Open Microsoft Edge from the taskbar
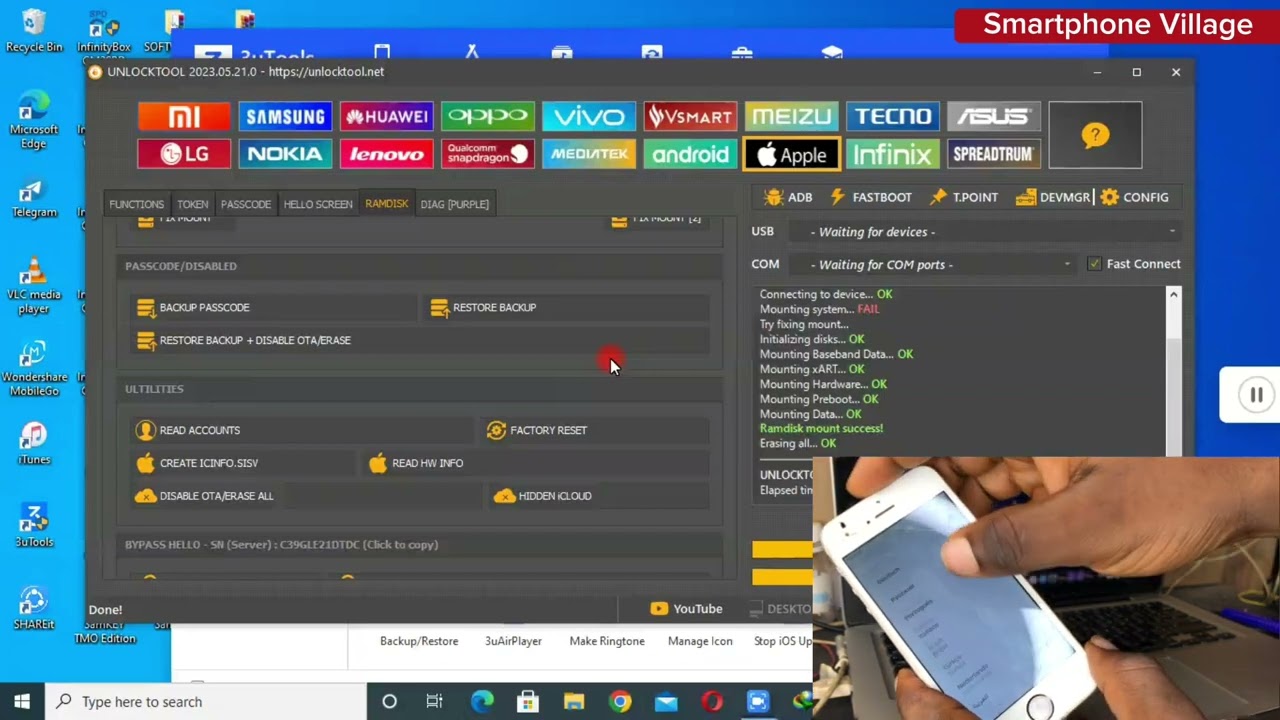The image size is (1280, 720). (x=482, y=702)
